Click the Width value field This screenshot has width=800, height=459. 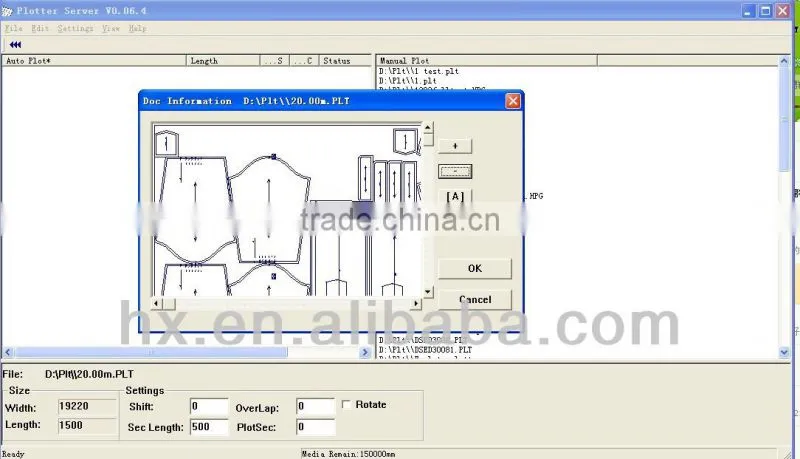[87, 406]
